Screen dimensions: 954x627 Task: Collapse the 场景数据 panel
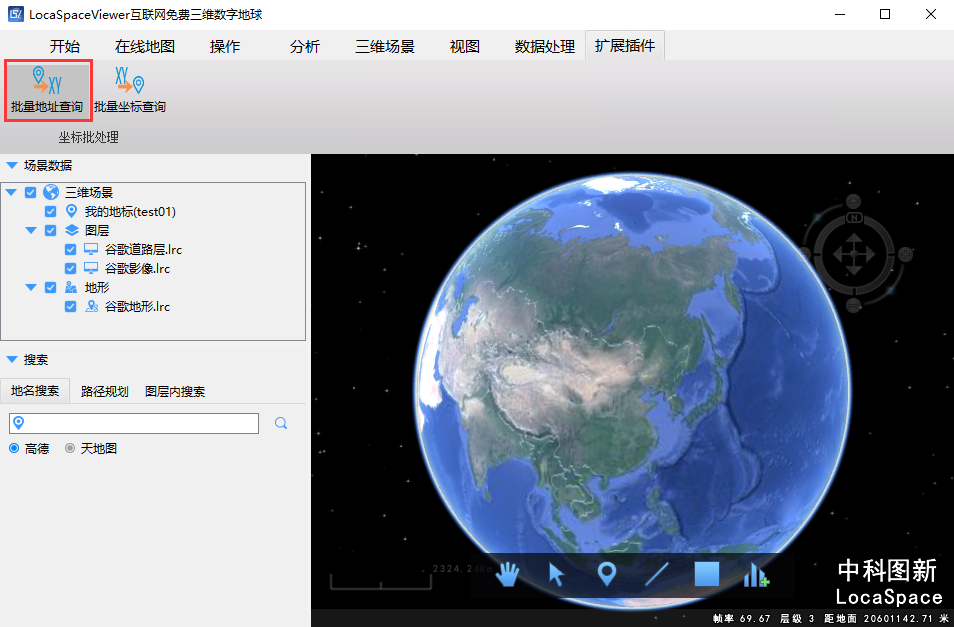12,166
